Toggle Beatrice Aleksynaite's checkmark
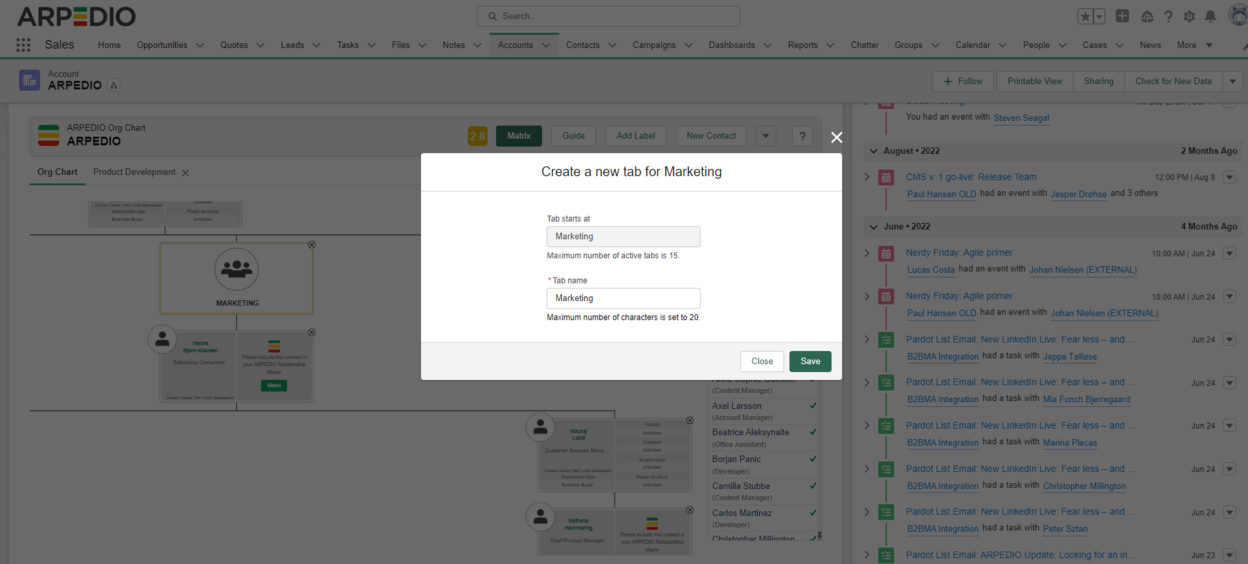This screenshot has height=564, width=1248. (x=813, y=433)
